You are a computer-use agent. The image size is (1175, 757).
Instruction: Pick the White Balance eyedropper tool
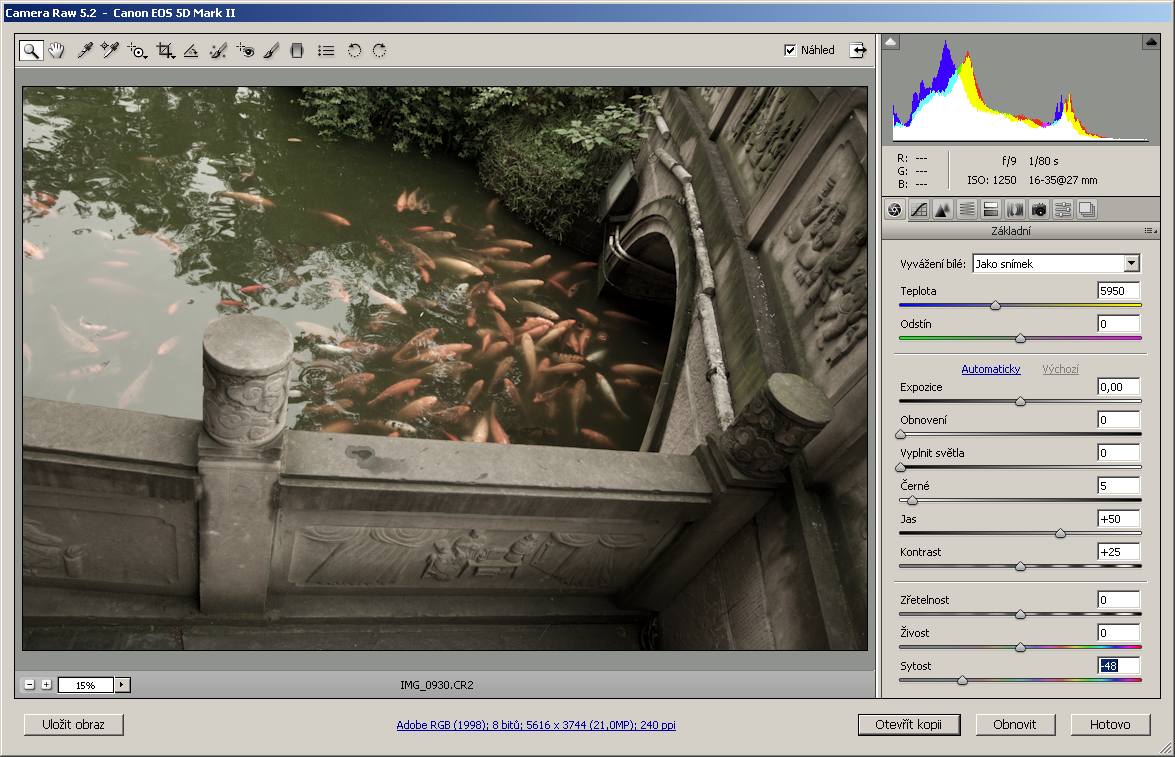[x=85, y=51]
